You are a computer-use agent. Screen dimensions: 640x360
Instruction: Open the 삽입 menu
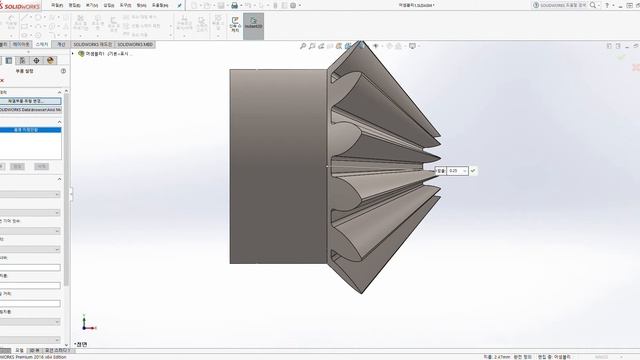(109, 6)
